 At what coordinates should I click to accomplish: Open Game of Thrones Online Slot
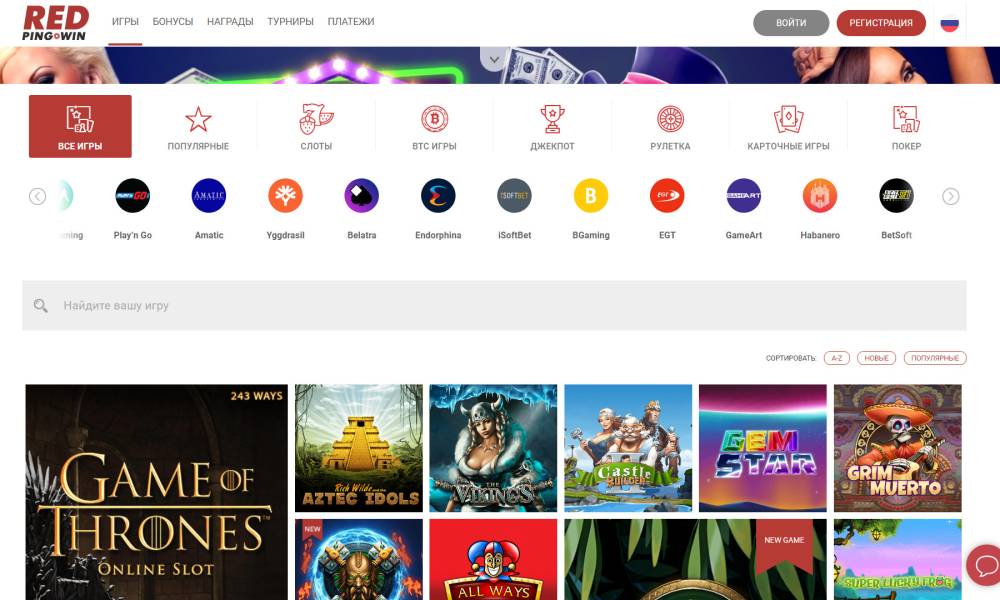click(x=157, y=492)
